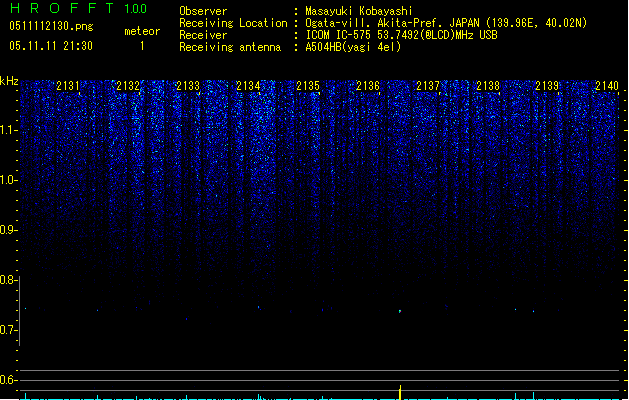The image size is (629, 400).
Task: Click the 2139 time marker
Action: click(x=547, y=86)
